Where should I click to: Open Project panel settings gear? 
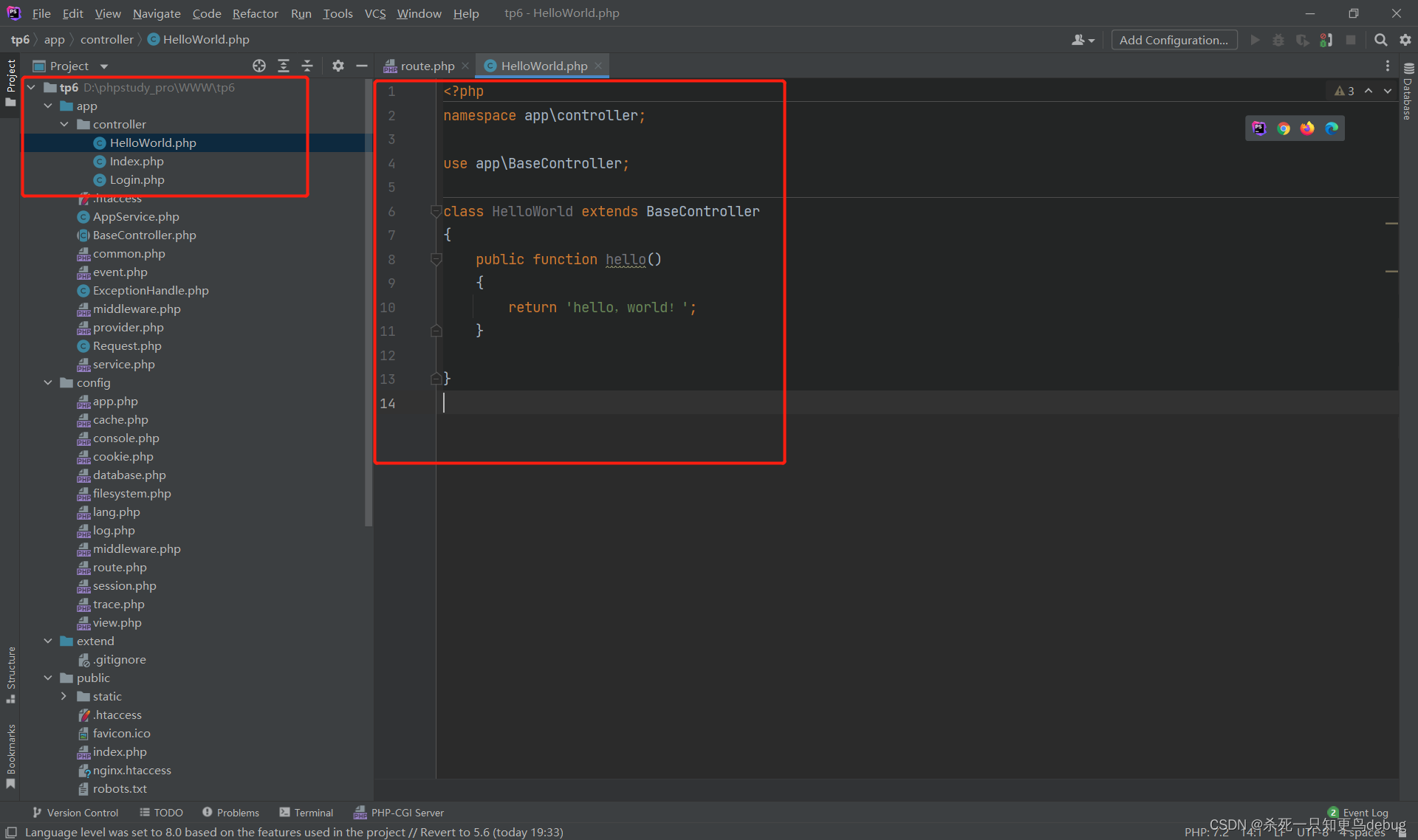coord(338,66)
